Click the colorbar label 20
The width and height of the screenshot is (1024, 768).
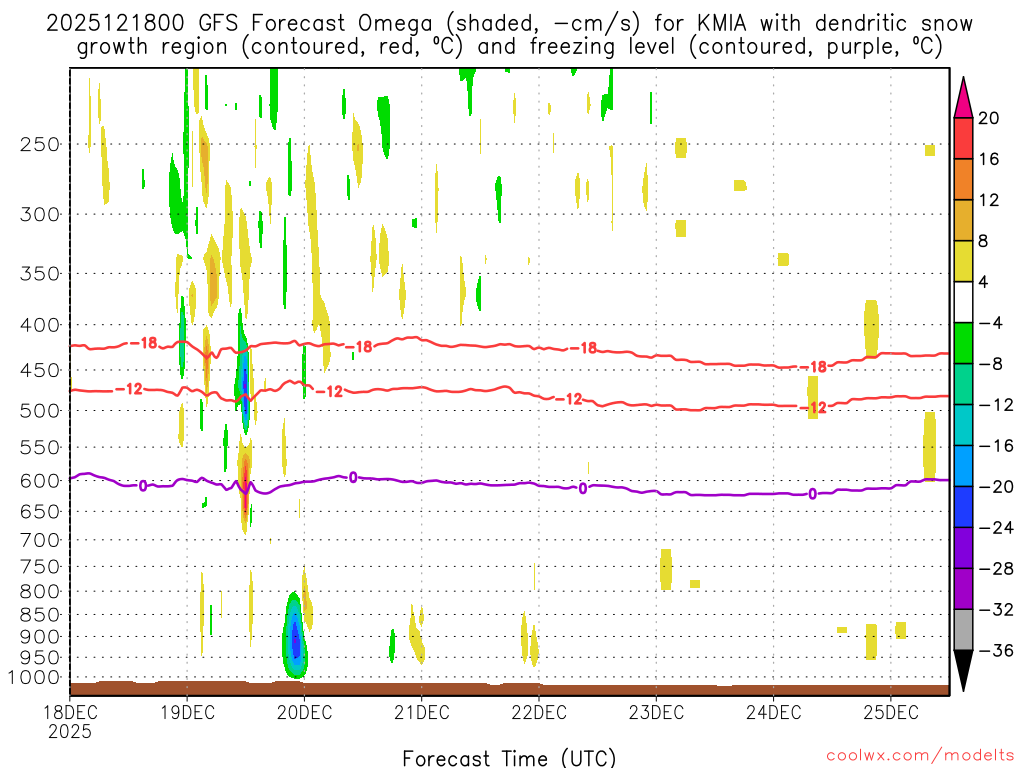click(x=989, y=118)
